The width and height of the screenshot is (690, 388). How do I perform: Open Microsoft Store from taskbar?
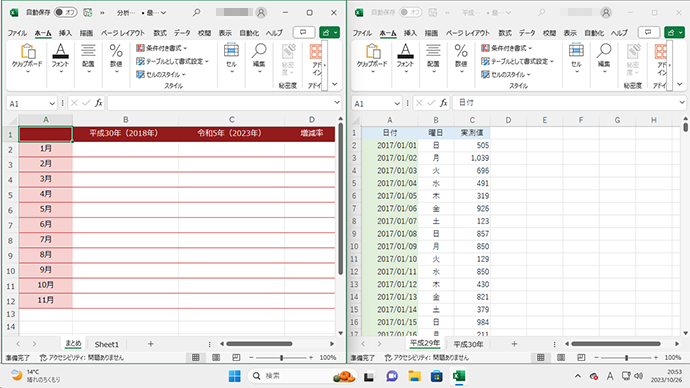437,376
